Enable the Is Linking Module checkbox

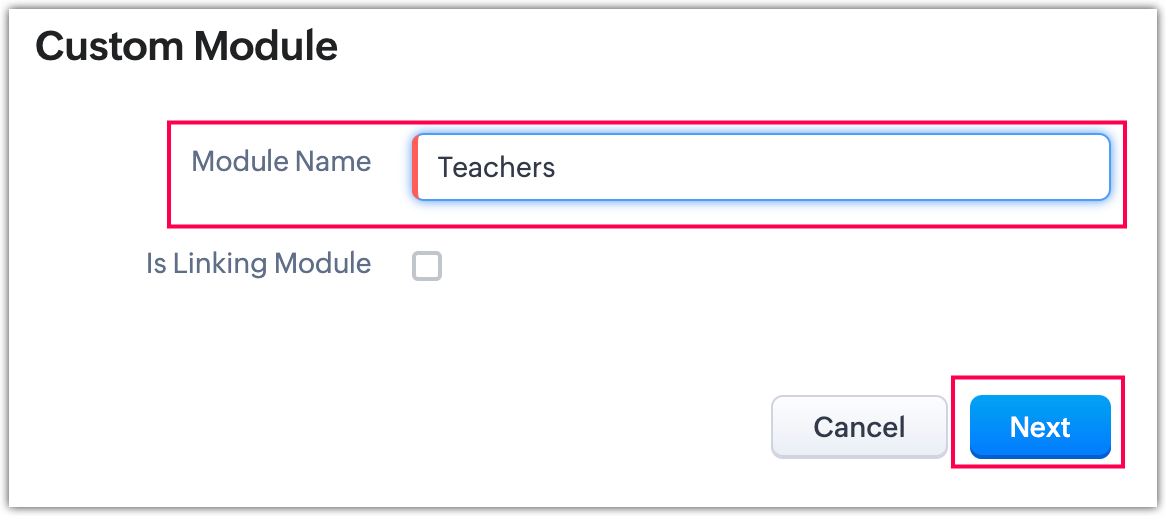(427, 266)
